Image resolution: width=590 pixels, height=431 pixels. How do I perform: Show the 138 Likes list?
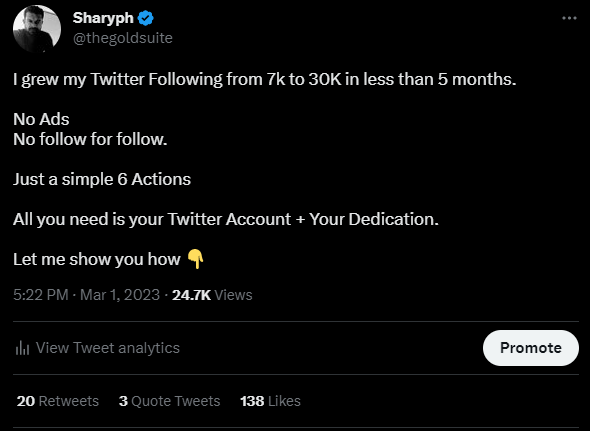pyautogui.click(x=270, y=401)
